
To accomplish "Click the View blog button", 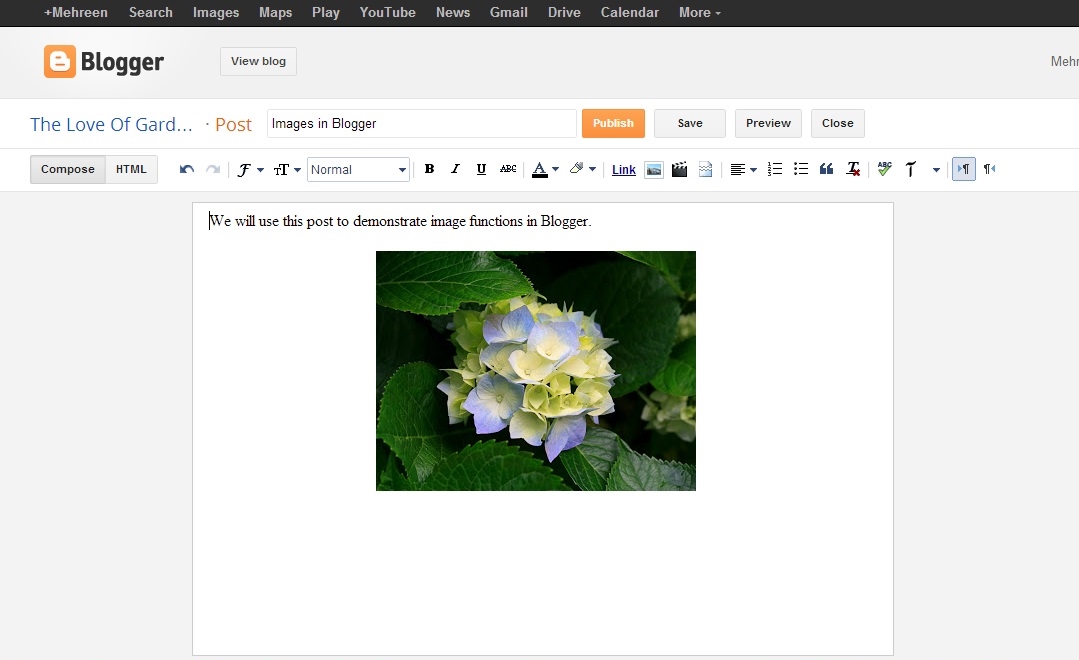I will 258,61.
